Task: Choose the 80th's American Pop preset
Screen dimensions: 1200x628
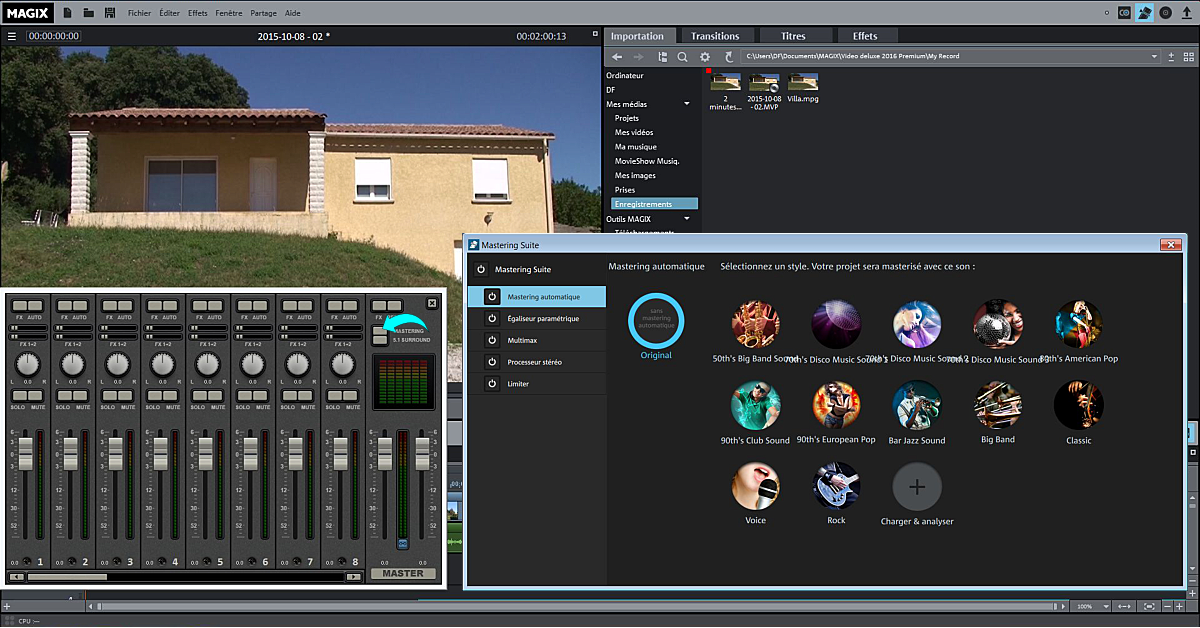Action: point(1078,325)
